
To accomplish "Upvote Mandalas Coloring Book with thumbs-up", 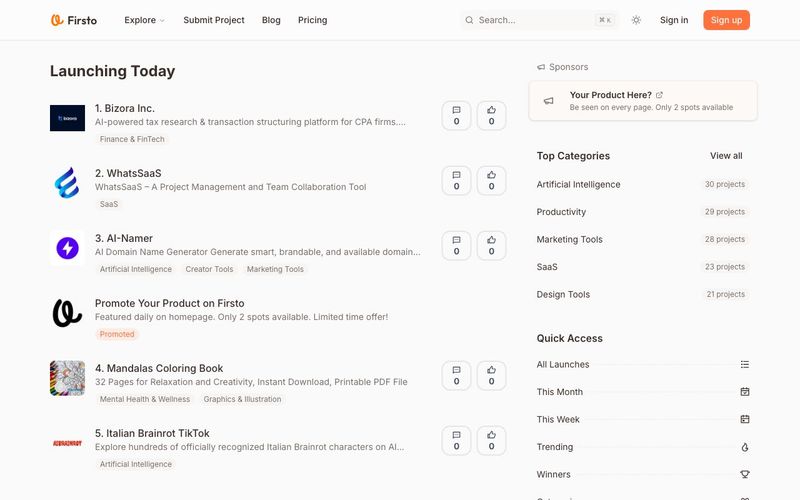I will coord(491,376).
